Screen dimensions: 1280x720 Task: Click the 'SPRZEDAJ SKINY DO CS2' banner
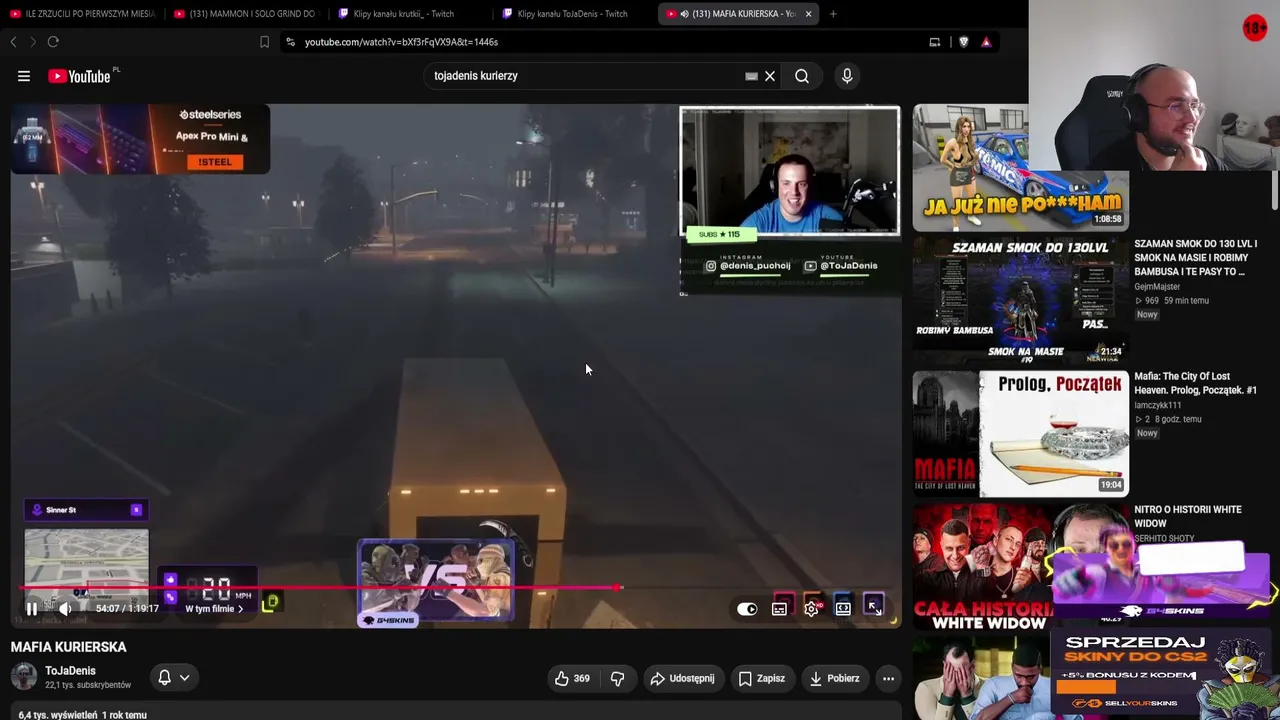click(1160, 675)
